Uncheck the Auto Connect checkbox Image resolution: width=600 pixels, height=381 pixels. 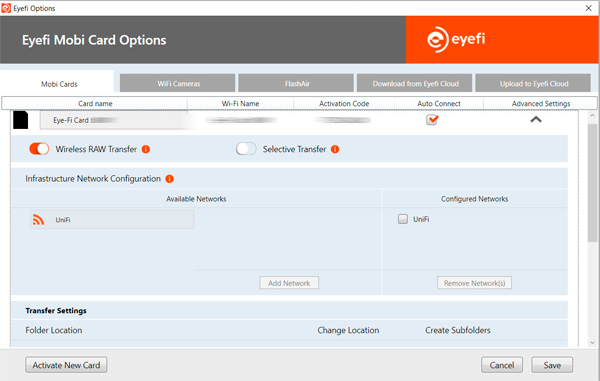[x=432, y=120]
